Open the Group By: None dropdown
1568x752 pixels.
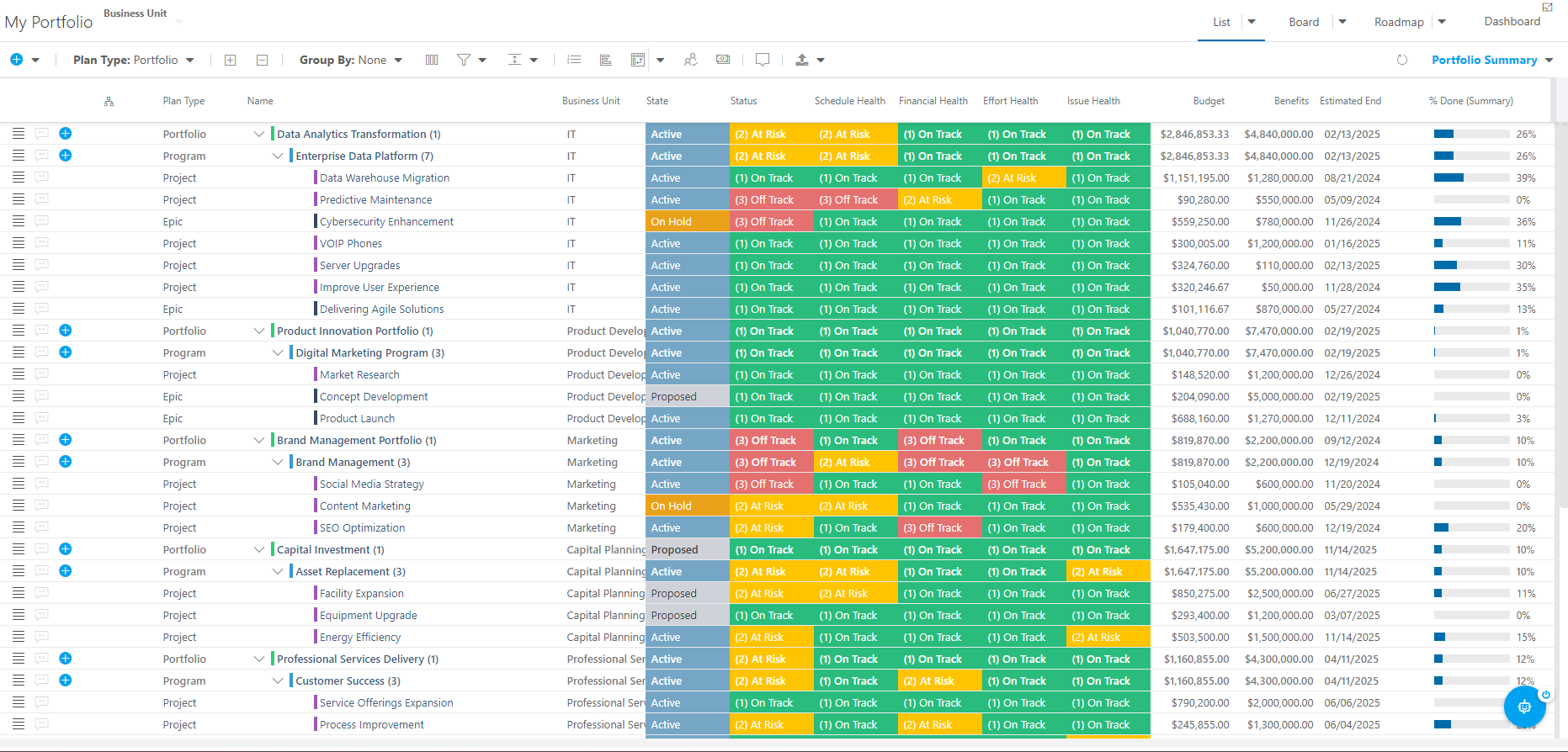[351, 60]
